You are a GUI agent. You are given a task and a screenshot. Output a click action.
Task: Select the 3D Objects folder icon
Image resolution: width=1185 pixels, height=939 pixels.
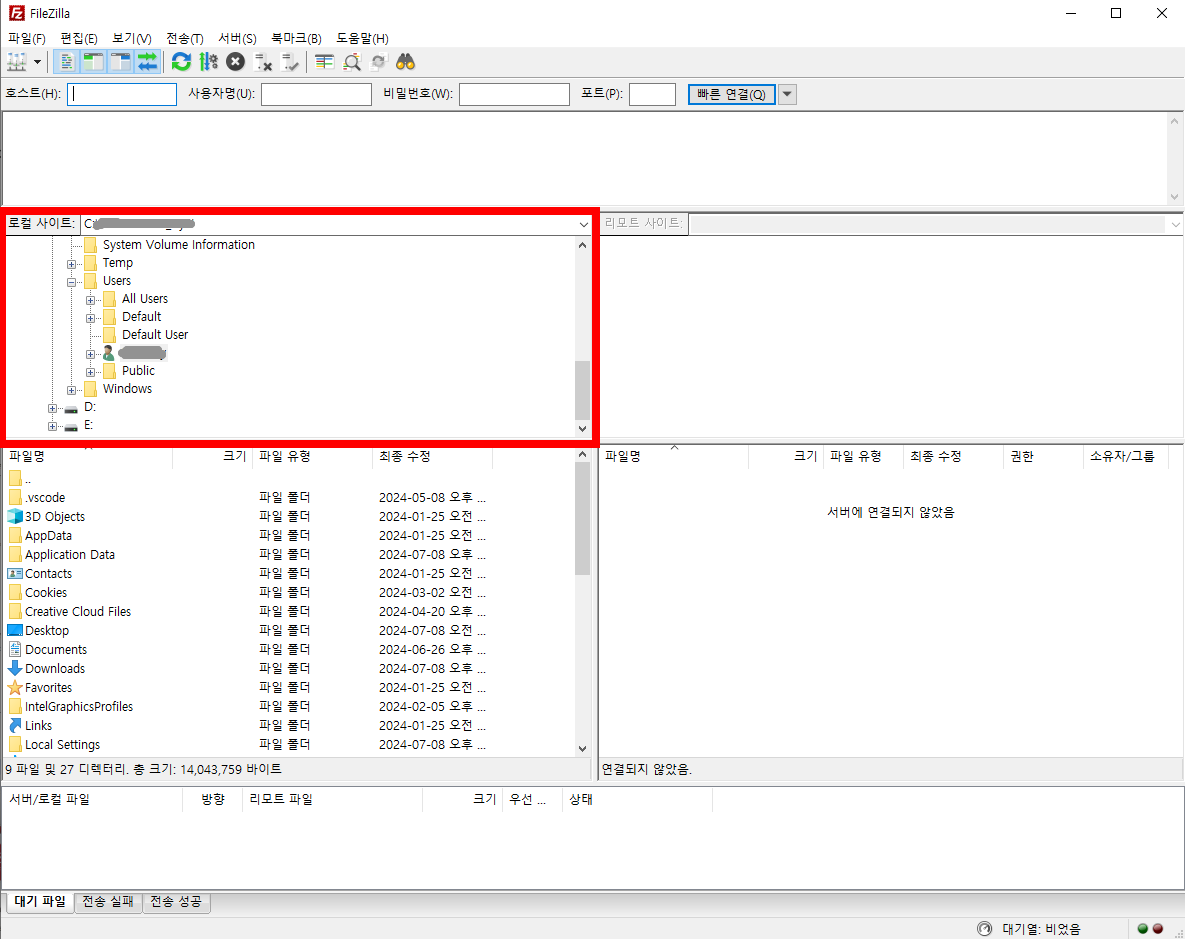point(15,516)
